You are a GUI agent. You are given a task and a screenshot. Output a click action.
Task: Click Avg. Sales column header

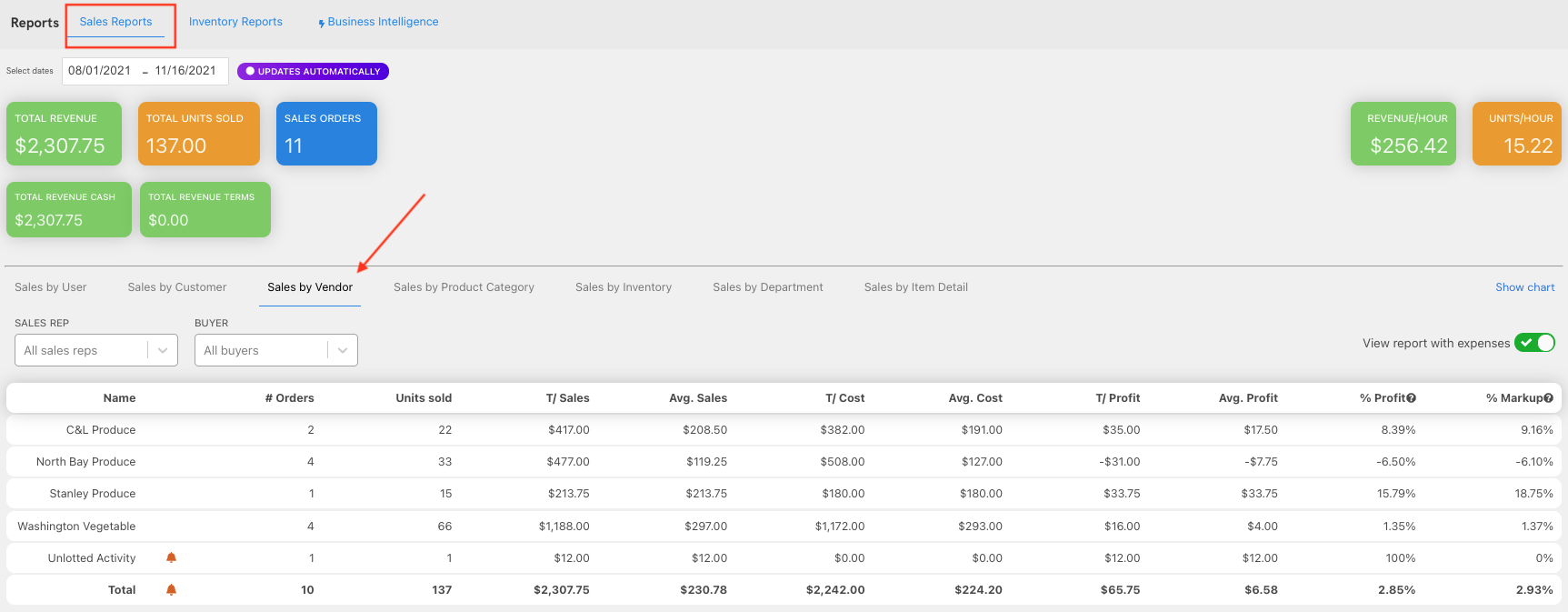click(698, 398)
